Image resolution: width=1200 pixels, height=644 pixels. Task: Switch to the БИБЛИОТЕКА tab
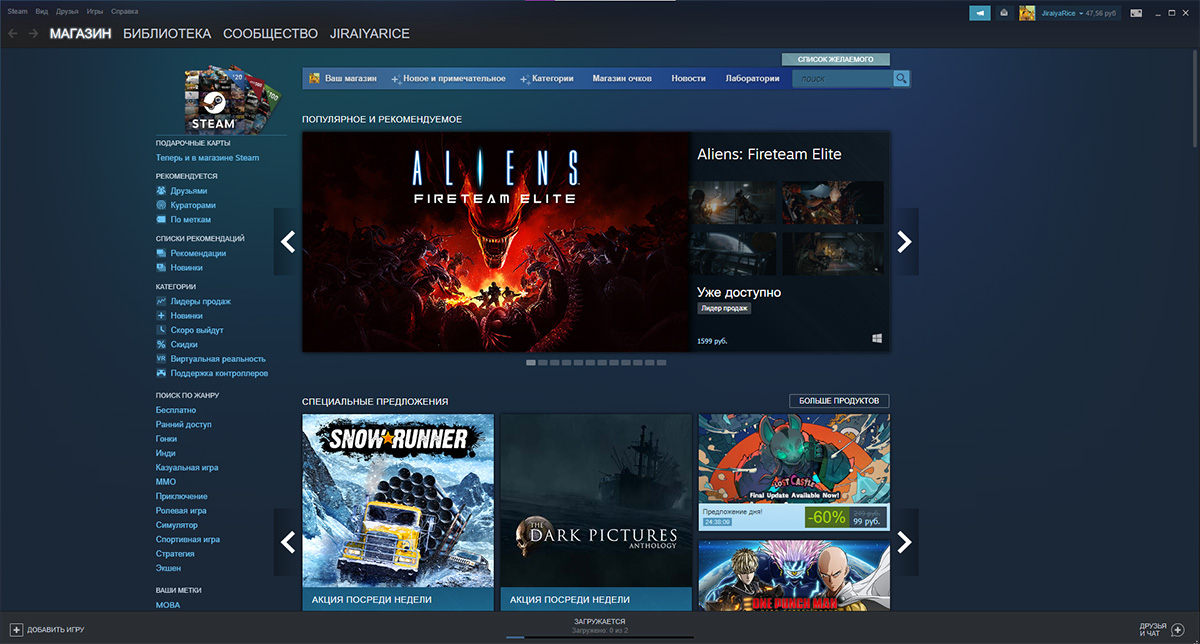pos(167,34)
